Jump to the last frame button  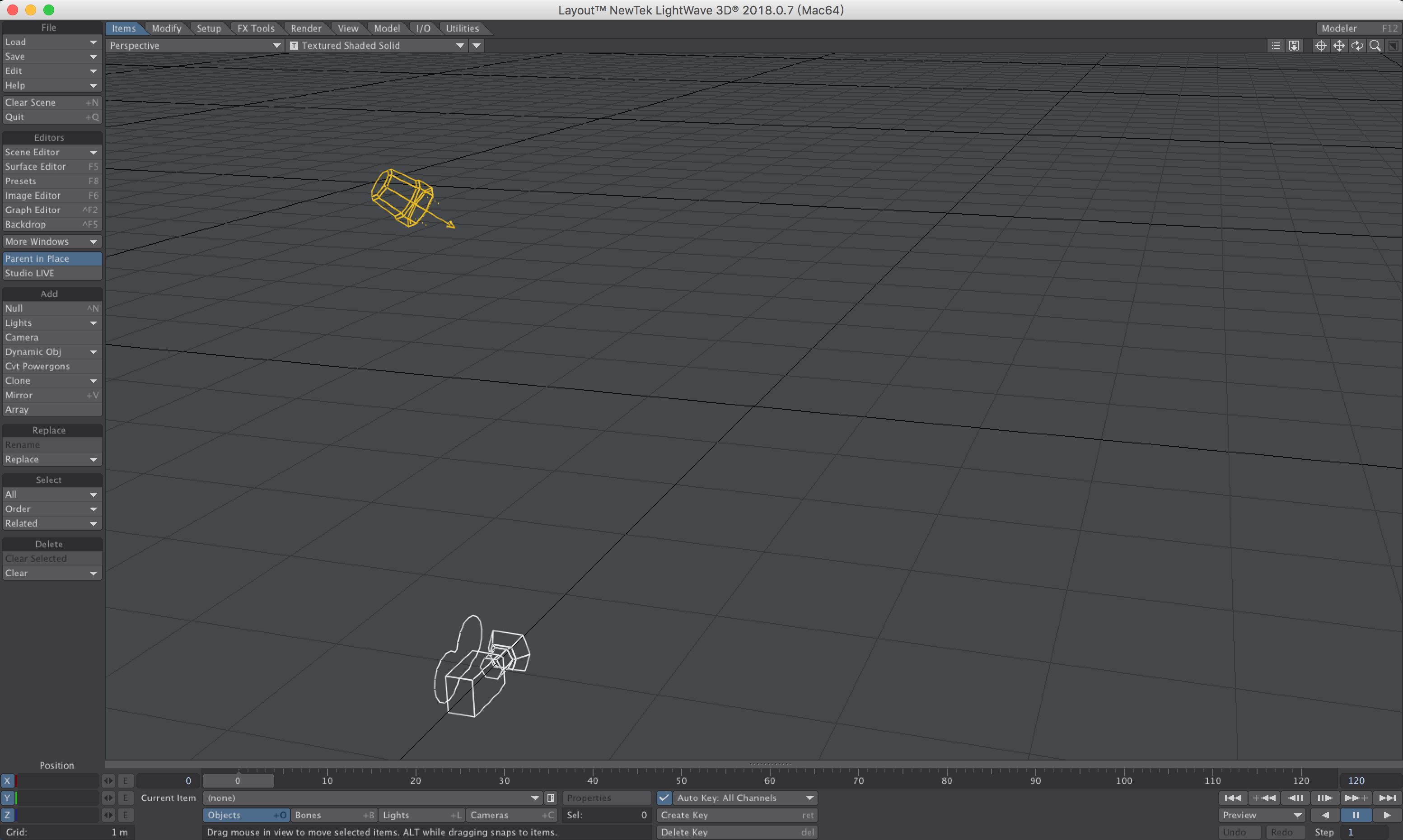click(x=1387, y=798)
